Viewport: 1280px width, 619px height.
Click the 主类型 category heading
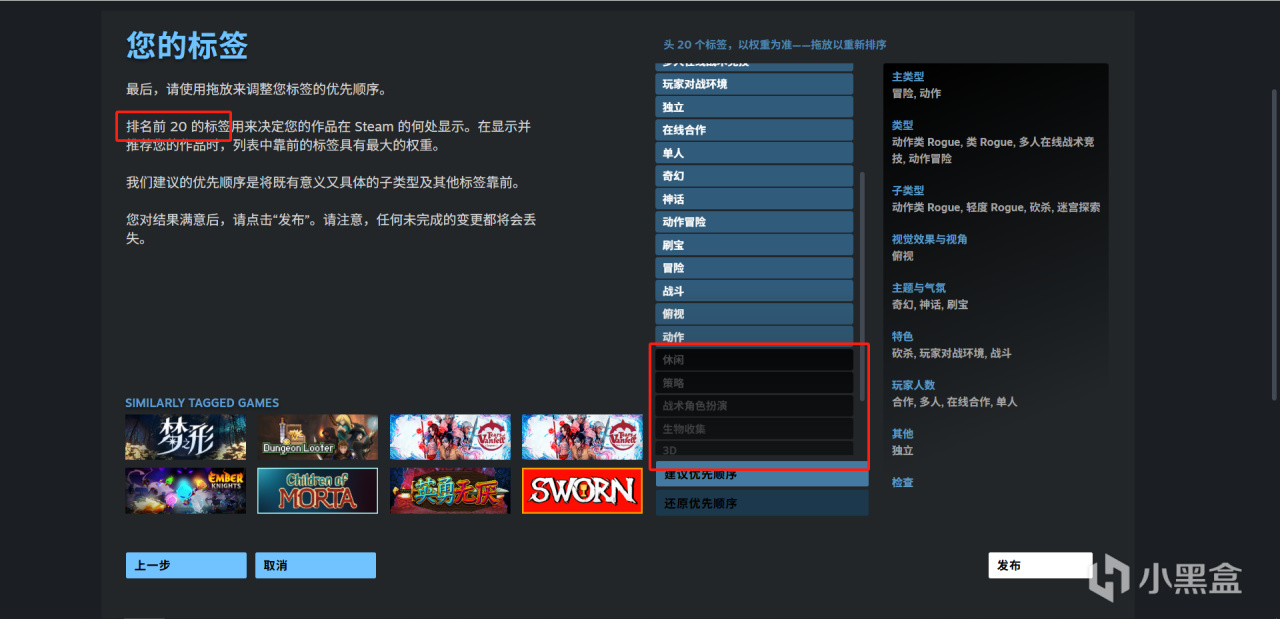pyautogui.click(x=908, y=76)
